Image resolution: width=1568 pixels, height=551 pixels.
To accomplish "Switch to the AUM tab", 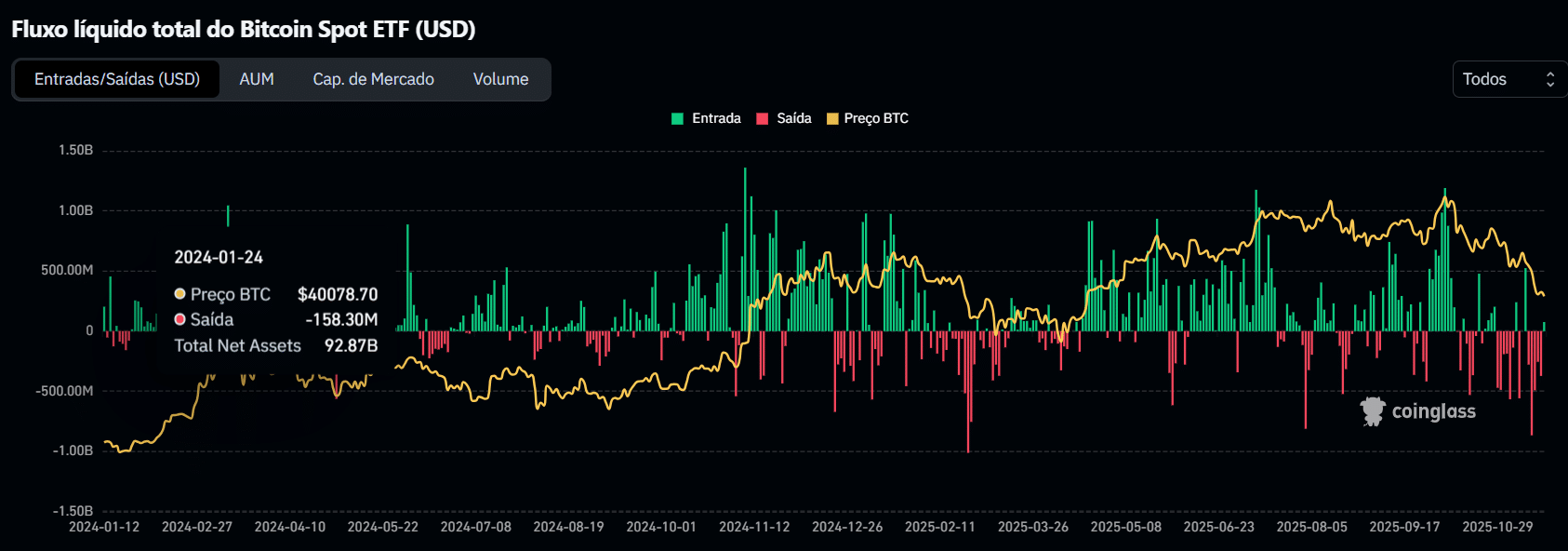I will tap(257, 79).
